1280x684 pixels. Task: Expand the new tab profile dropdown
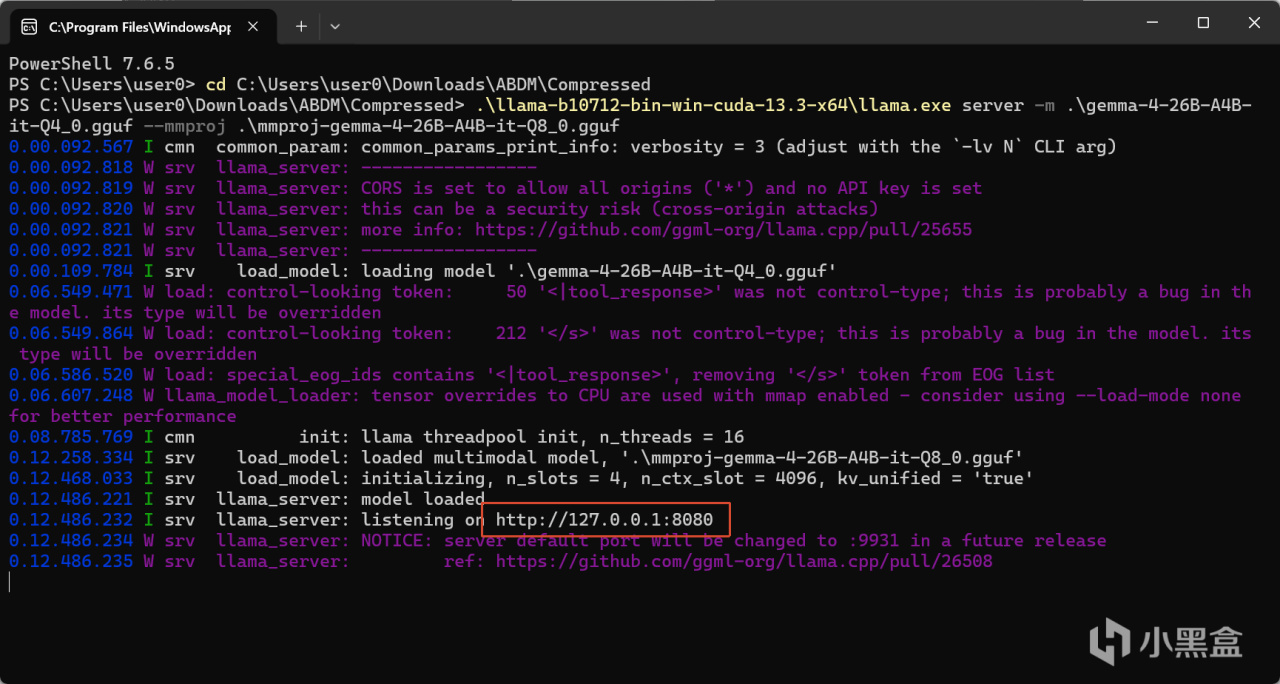[x=335, y=27]
